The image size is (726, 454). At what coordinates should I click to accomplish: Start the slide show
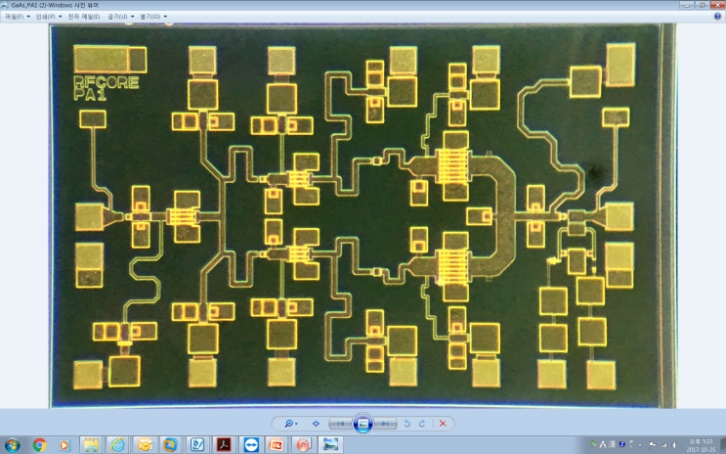(363, 423)
